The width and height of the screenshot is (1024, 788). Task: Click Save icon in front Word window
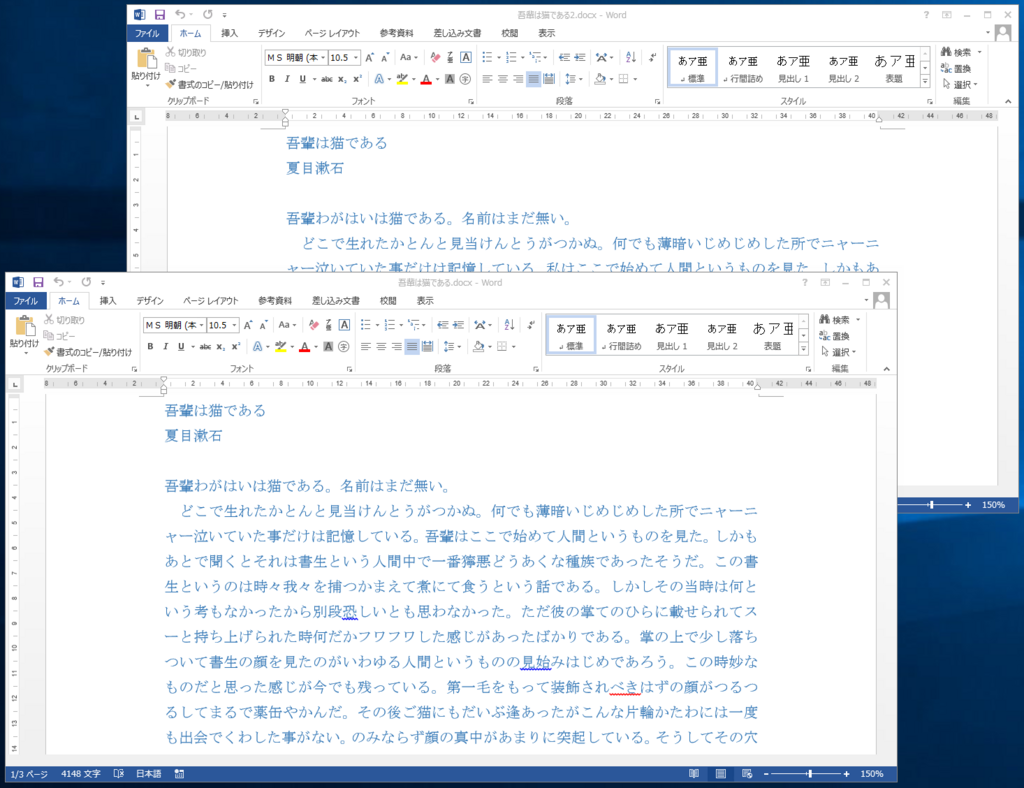point(39,282)
